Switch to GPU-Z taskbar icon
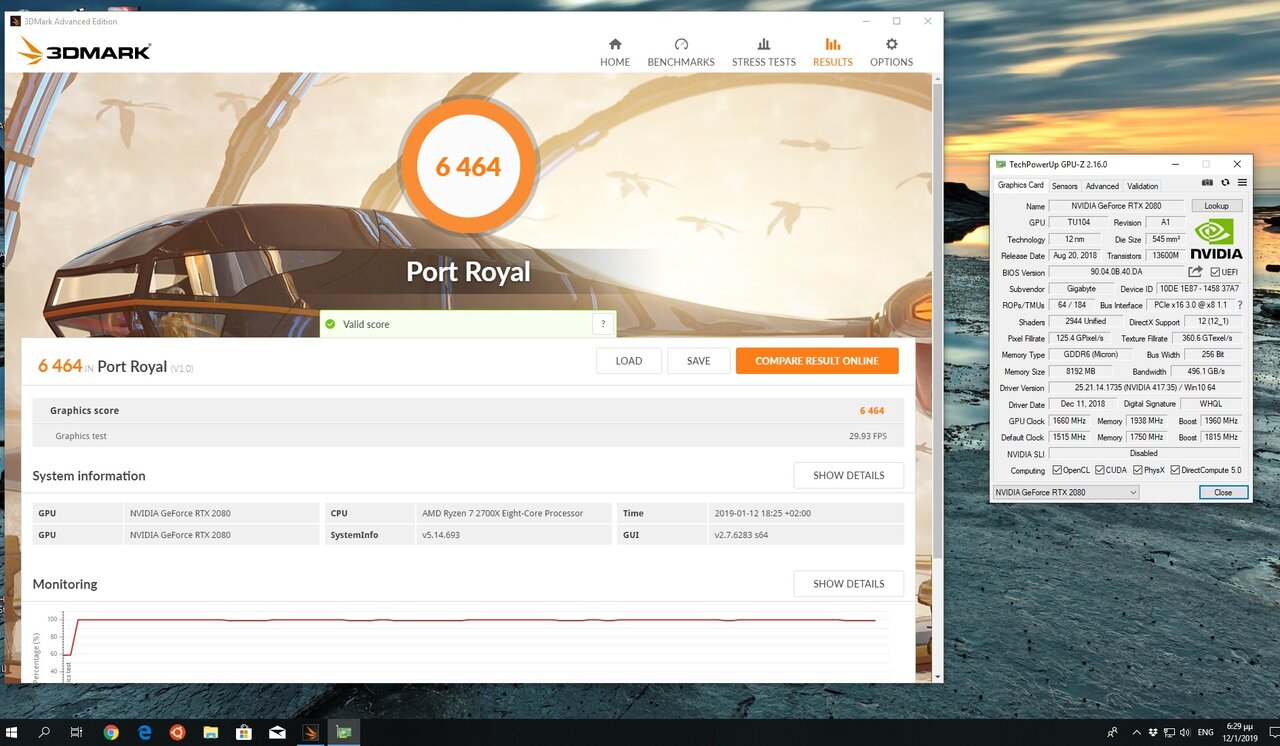The width and height of the screenshot is (1280, 746). click(x=343, y=732)
